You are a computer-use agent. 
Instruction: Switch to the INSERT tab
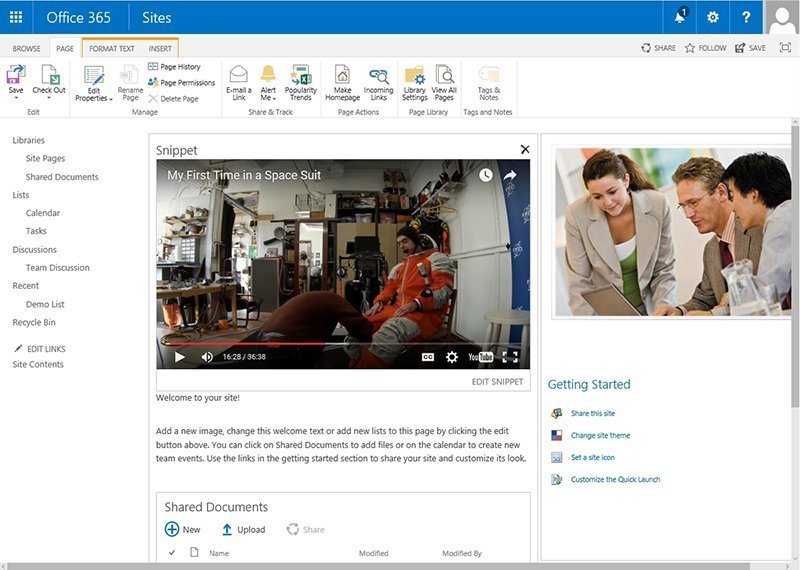click(160, 48)
